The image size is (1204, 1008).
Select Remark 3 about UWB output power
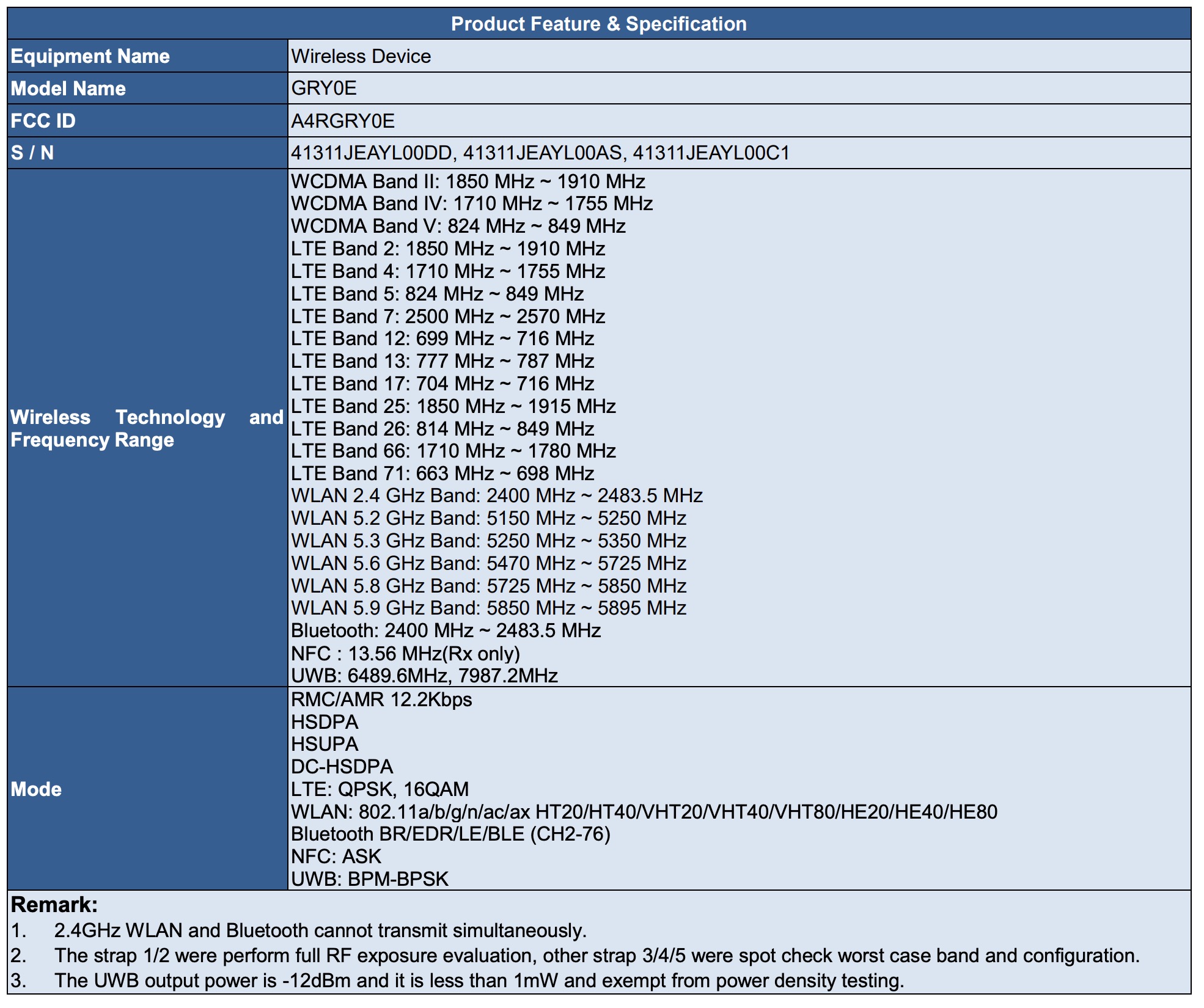(x=457, y=981)
